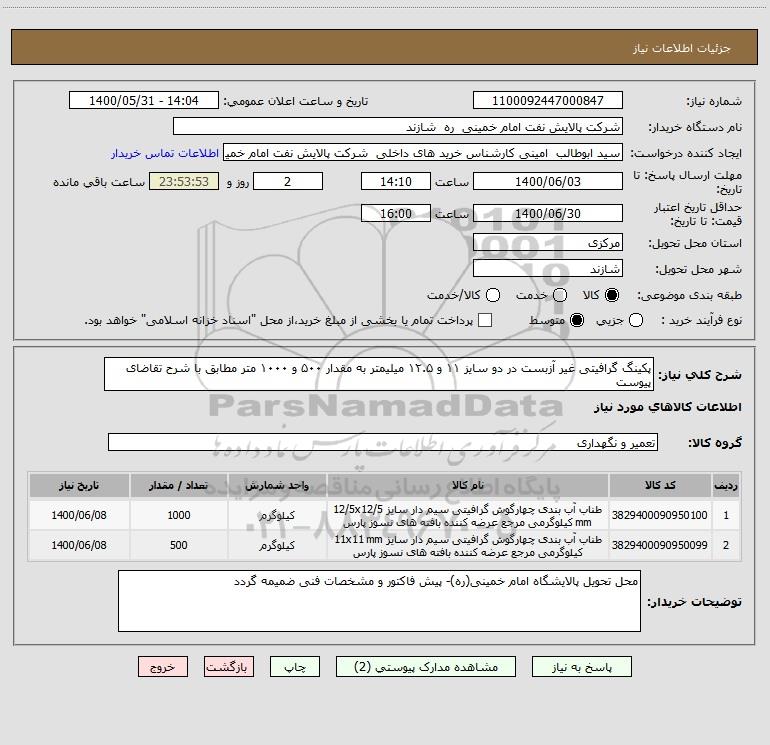
Task: Click the بازگشت back button
Action: tap(229, 666)
